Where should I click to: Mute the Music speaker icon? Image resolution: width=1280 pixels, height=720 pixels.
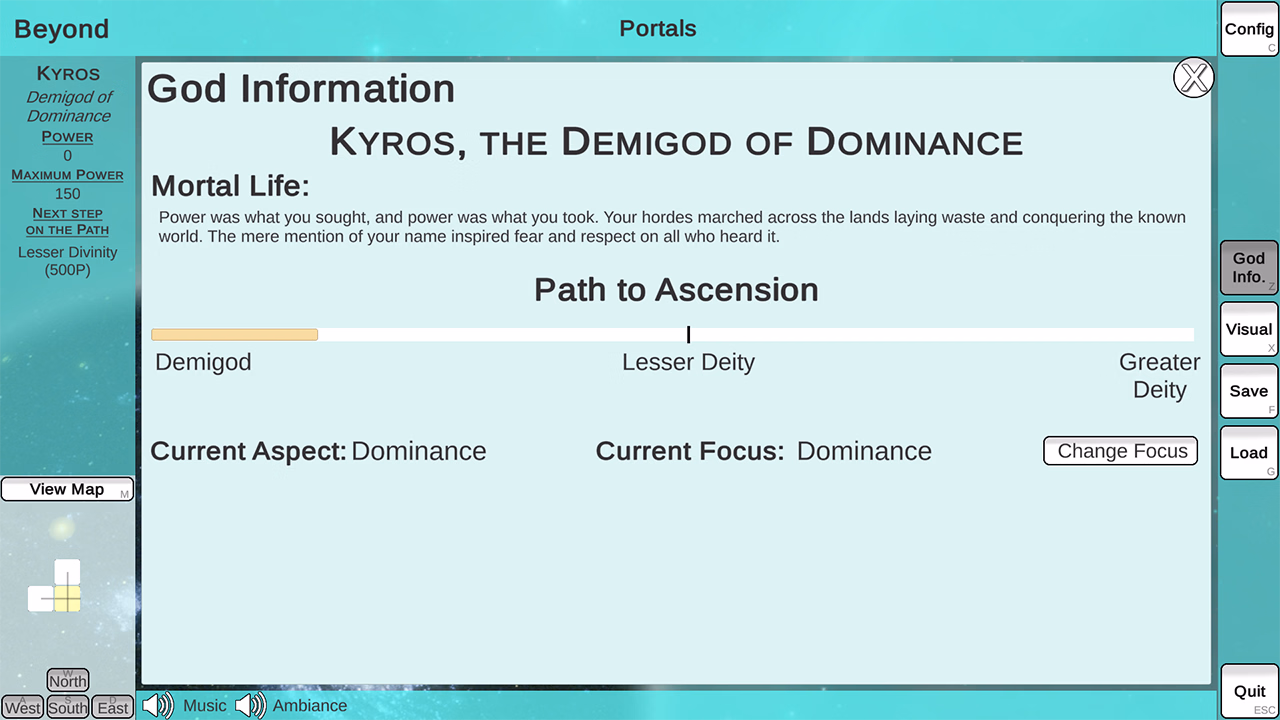[158, 706]
